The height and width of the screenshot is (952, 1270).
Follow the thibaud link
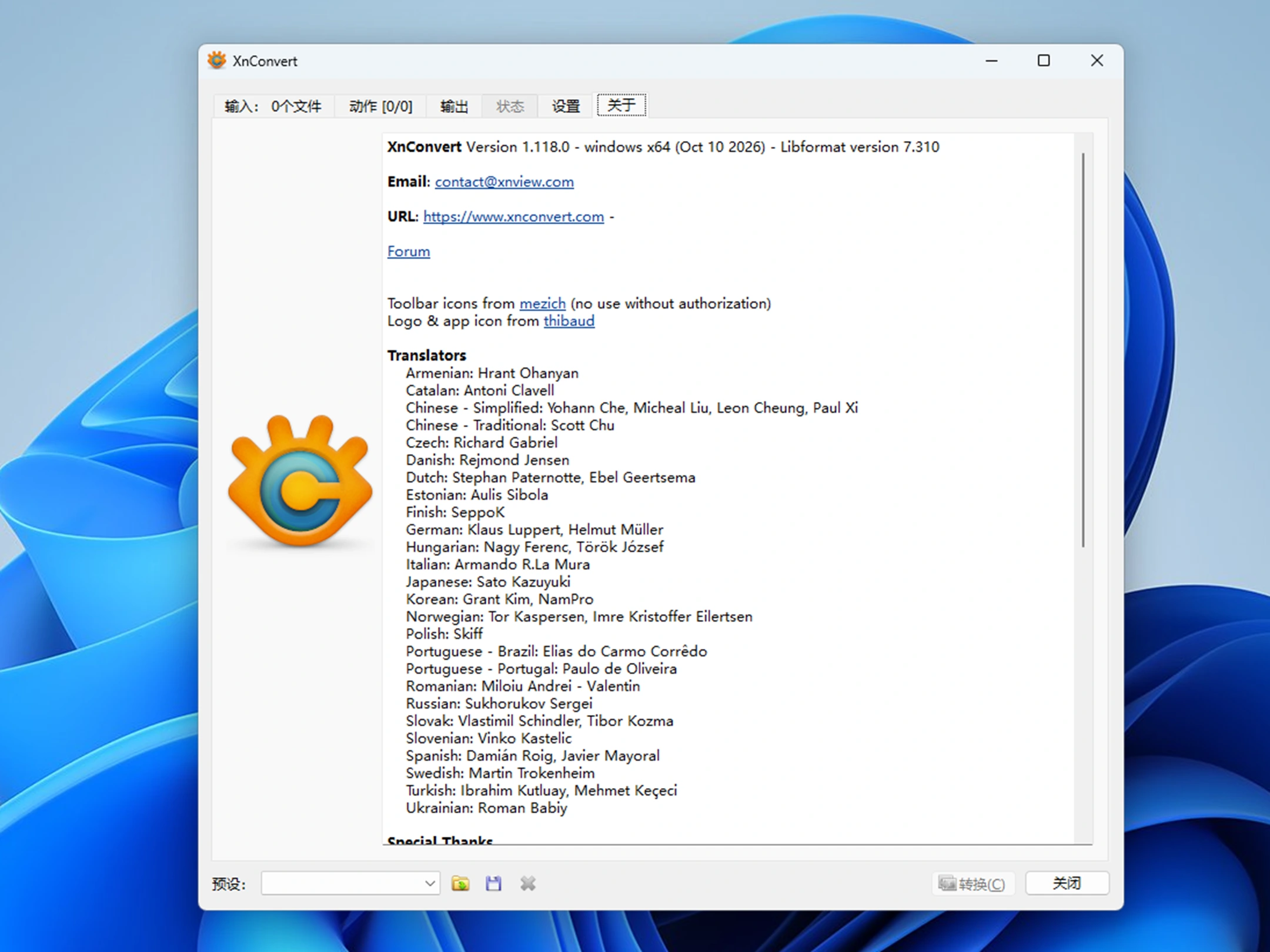point(569,321)
